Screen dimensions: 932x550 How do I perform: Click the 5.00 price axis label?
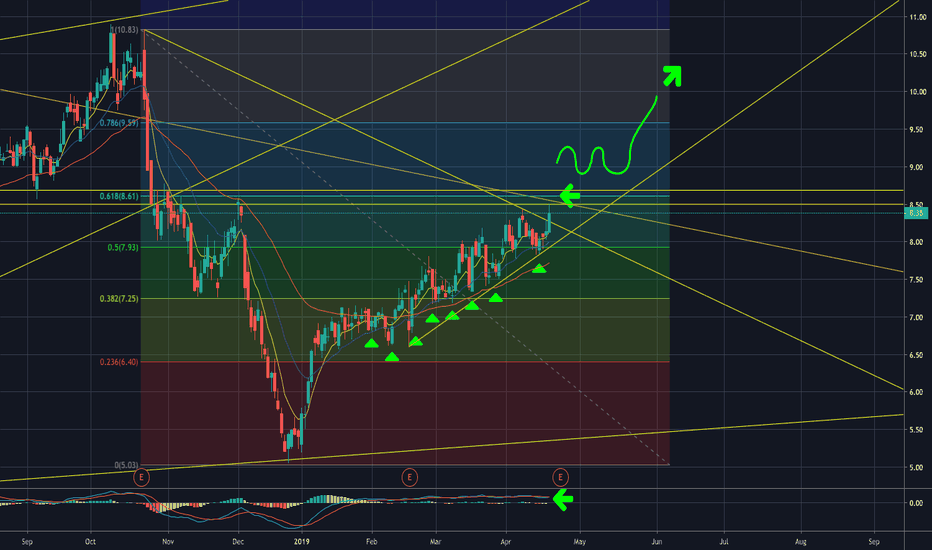[x=918, y=467]
